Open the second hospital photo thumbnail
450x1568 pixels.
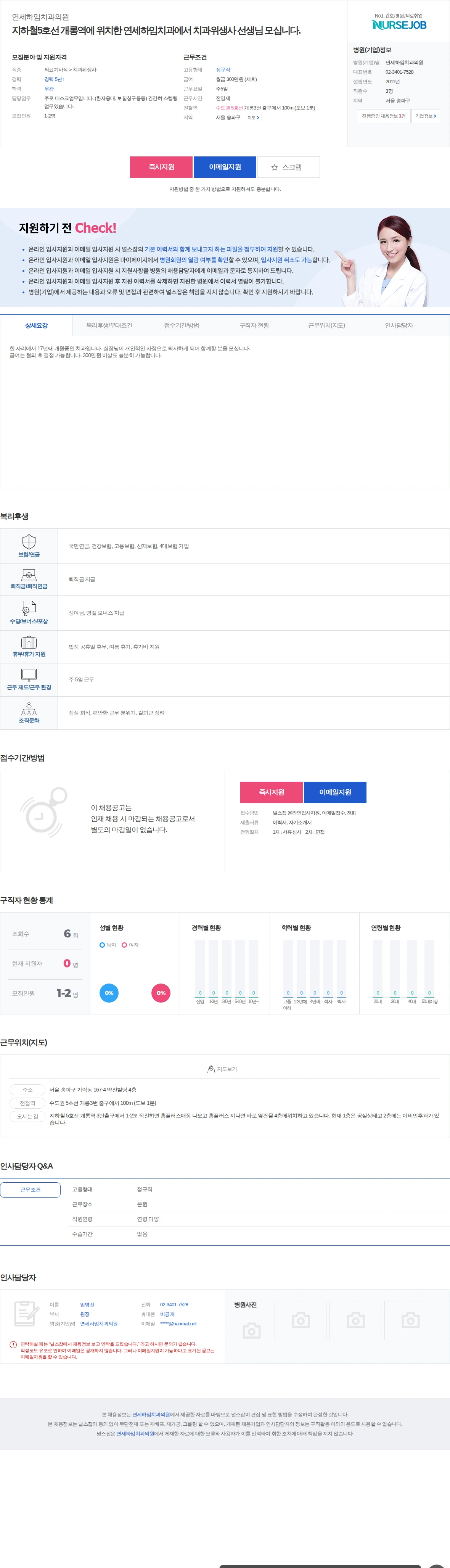click(x=355, y=1320)
